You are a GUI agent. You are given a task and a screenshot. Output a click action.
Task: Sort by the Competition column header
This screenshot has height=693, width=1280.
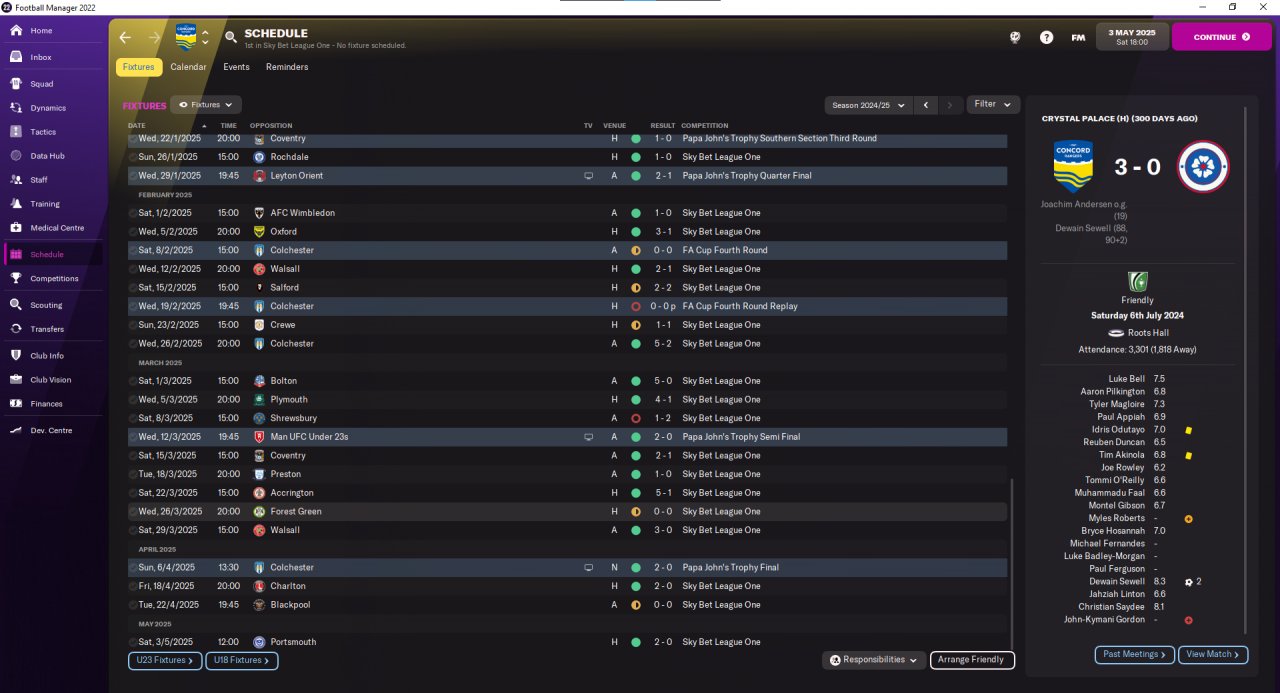[705, 126]
